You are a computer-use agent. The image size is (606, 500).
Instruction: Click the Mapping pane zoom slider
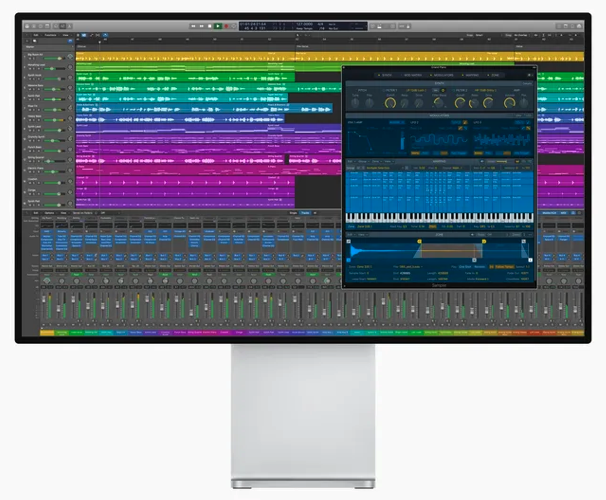pos(503,161)
